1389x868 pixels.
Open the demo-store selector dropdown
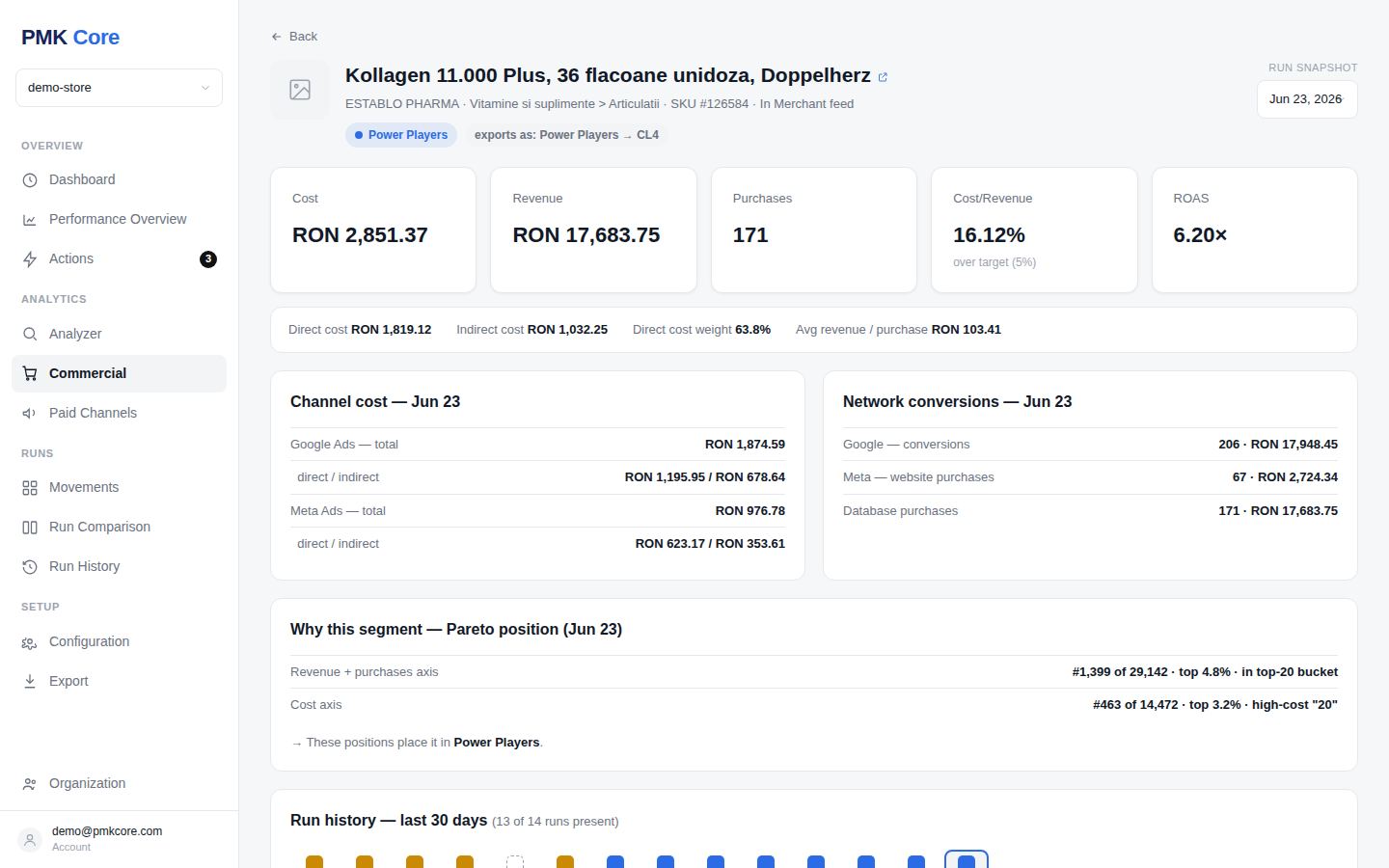pyautogui.click(x=119, y=88)
